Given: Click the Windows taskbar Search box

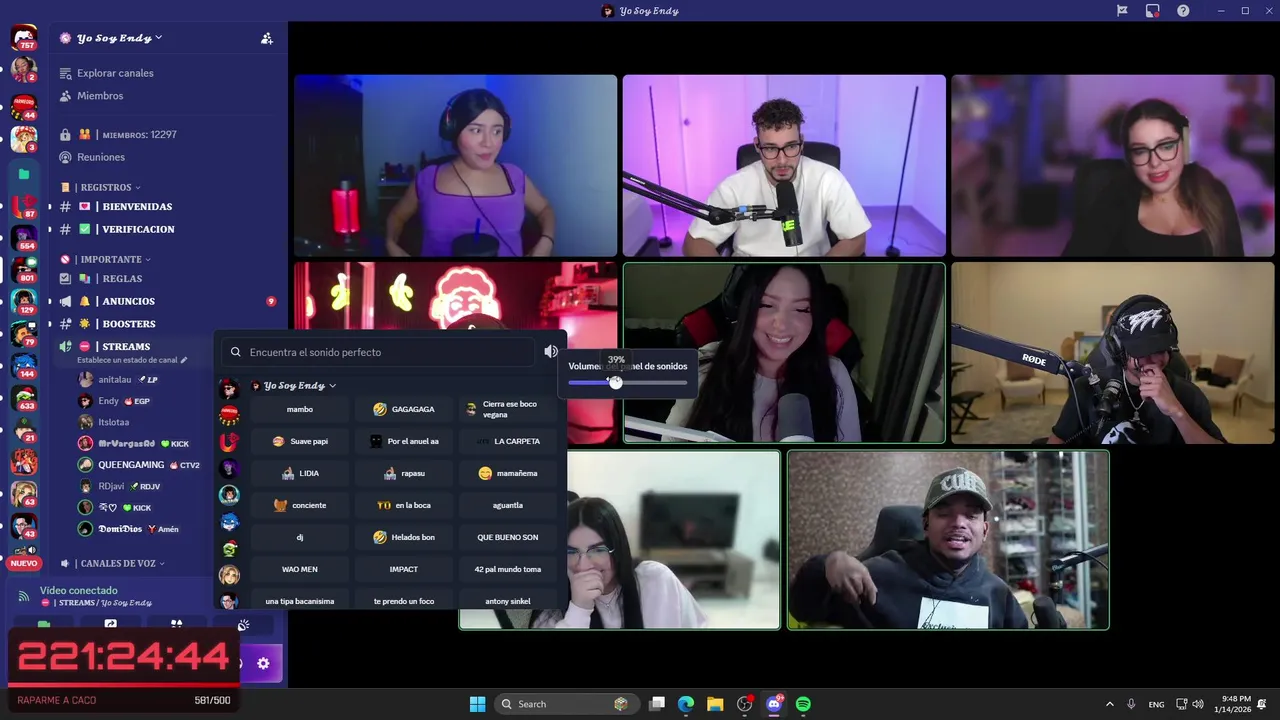Looking at the screenshot, I should (x=567, y=704).
